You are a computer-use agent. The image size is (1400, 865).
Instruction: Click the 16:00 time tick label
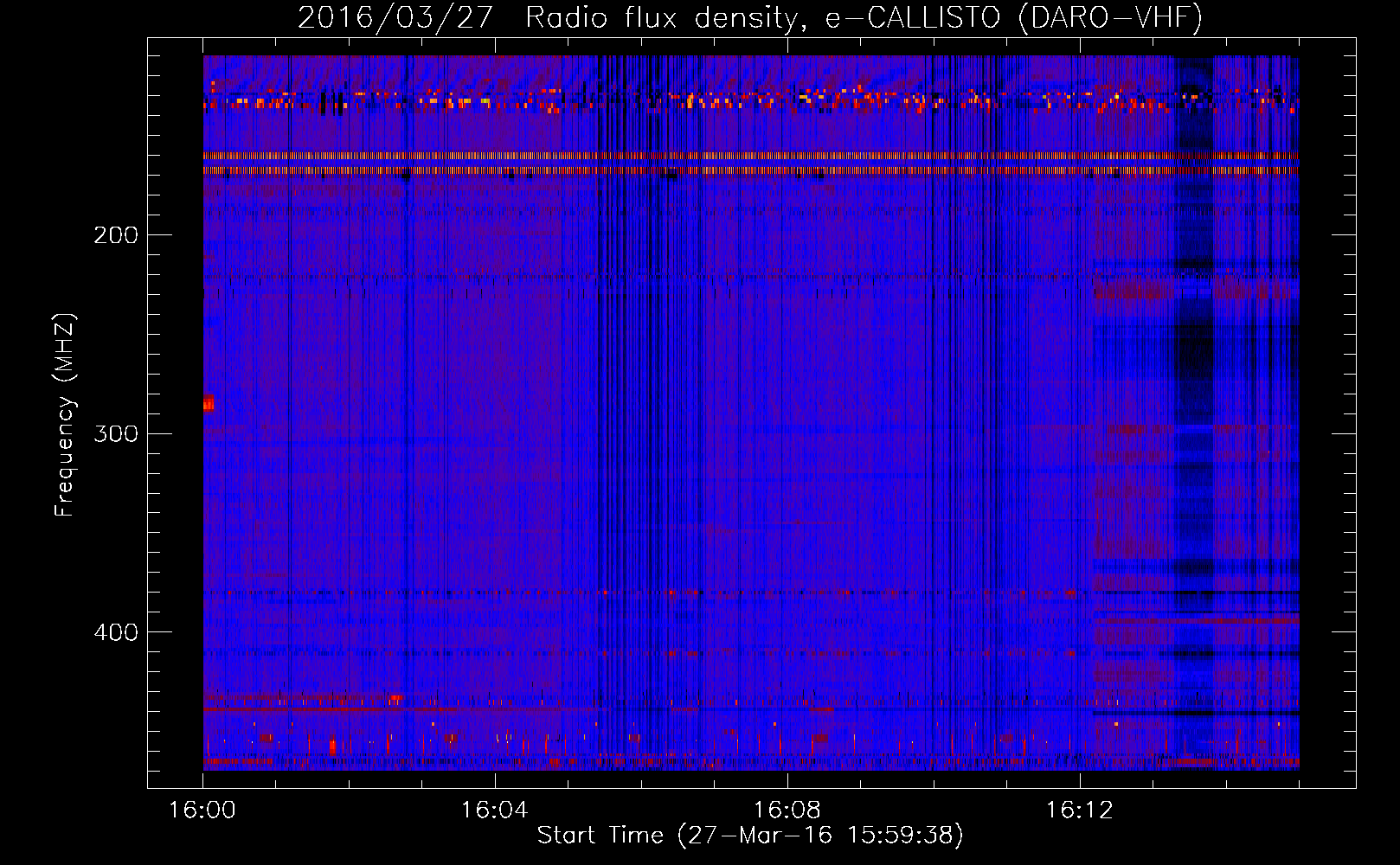click(202, 811)
